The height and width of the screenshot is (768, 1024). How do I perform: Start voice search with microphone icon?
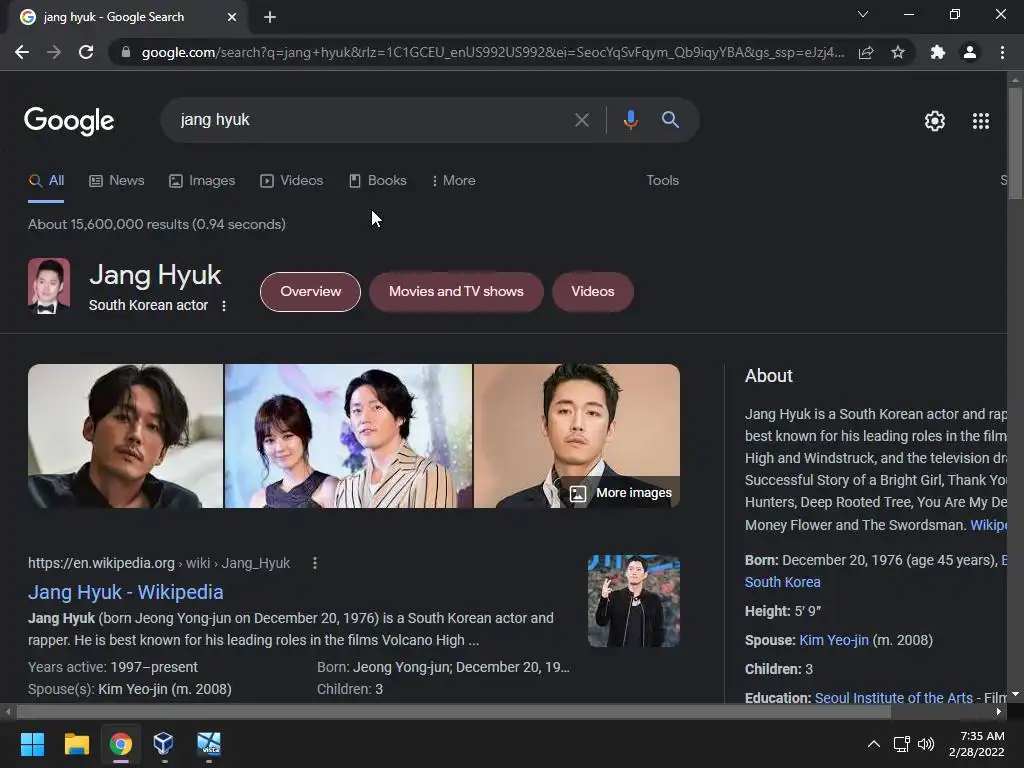point(630,120)
